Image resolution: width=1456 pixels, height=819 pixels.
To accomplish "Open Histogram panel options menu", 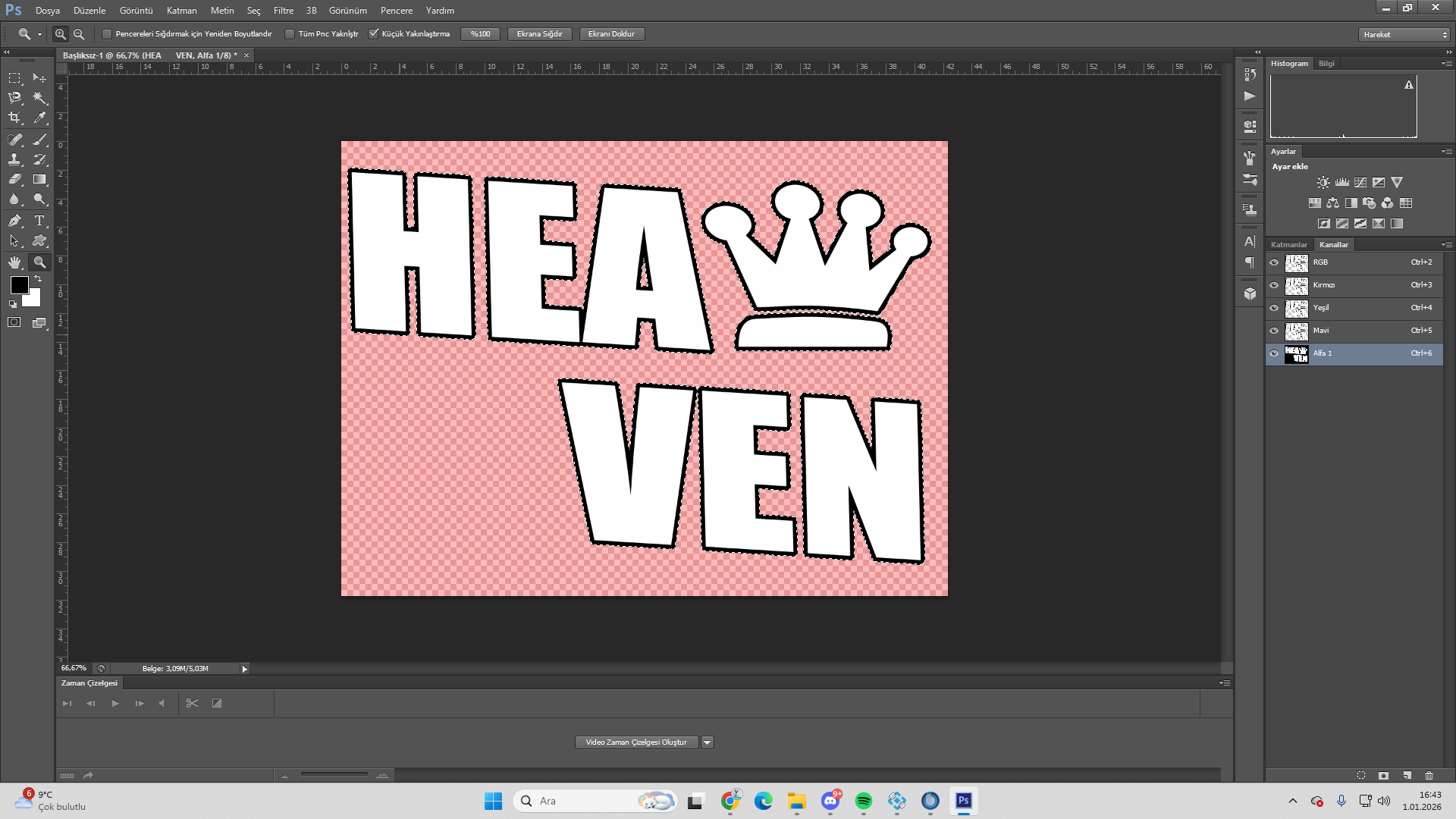I will 1446,64.
